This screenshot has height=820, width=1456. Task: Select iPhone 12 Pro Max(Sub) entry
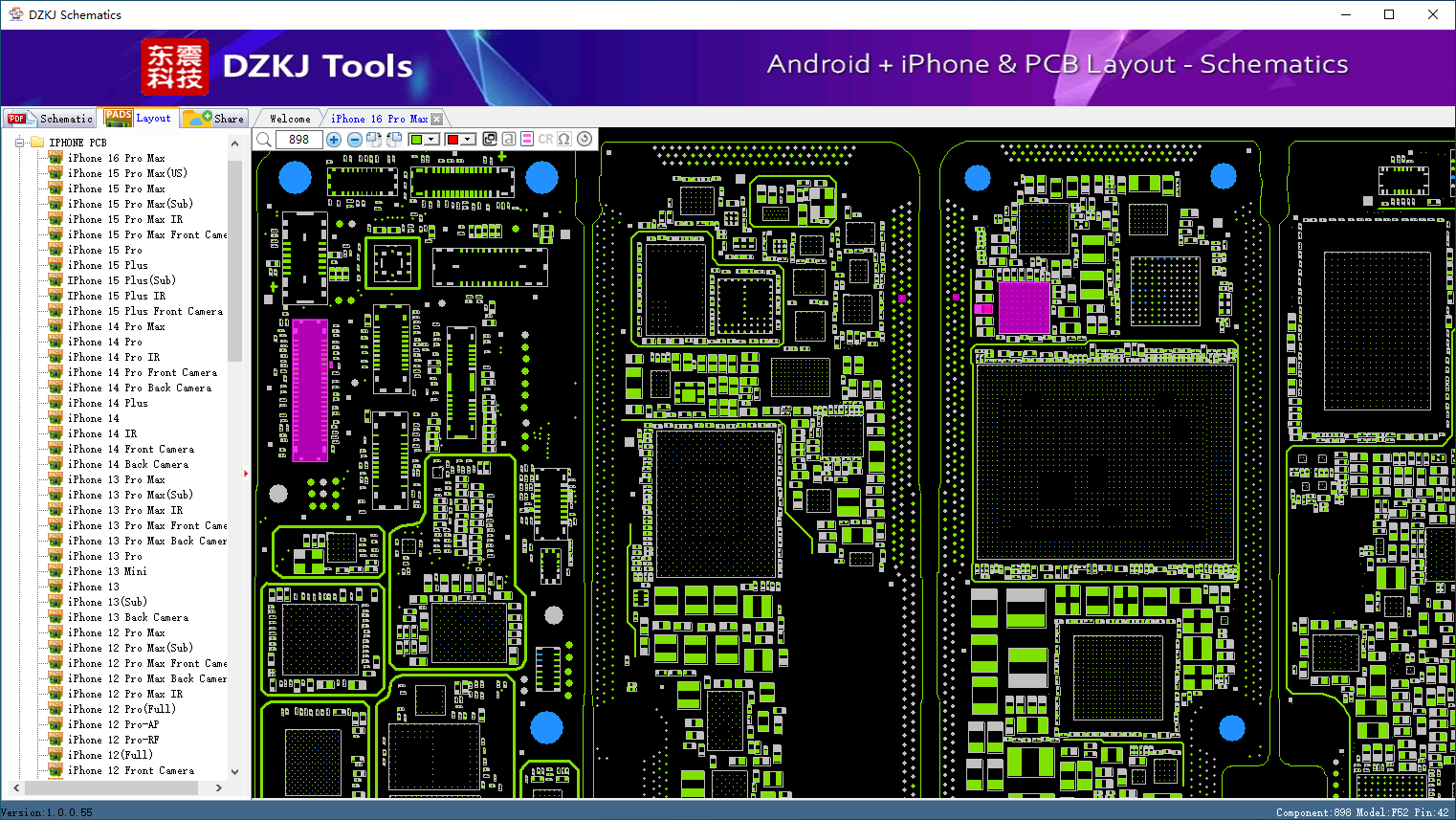tap(130, 648)
